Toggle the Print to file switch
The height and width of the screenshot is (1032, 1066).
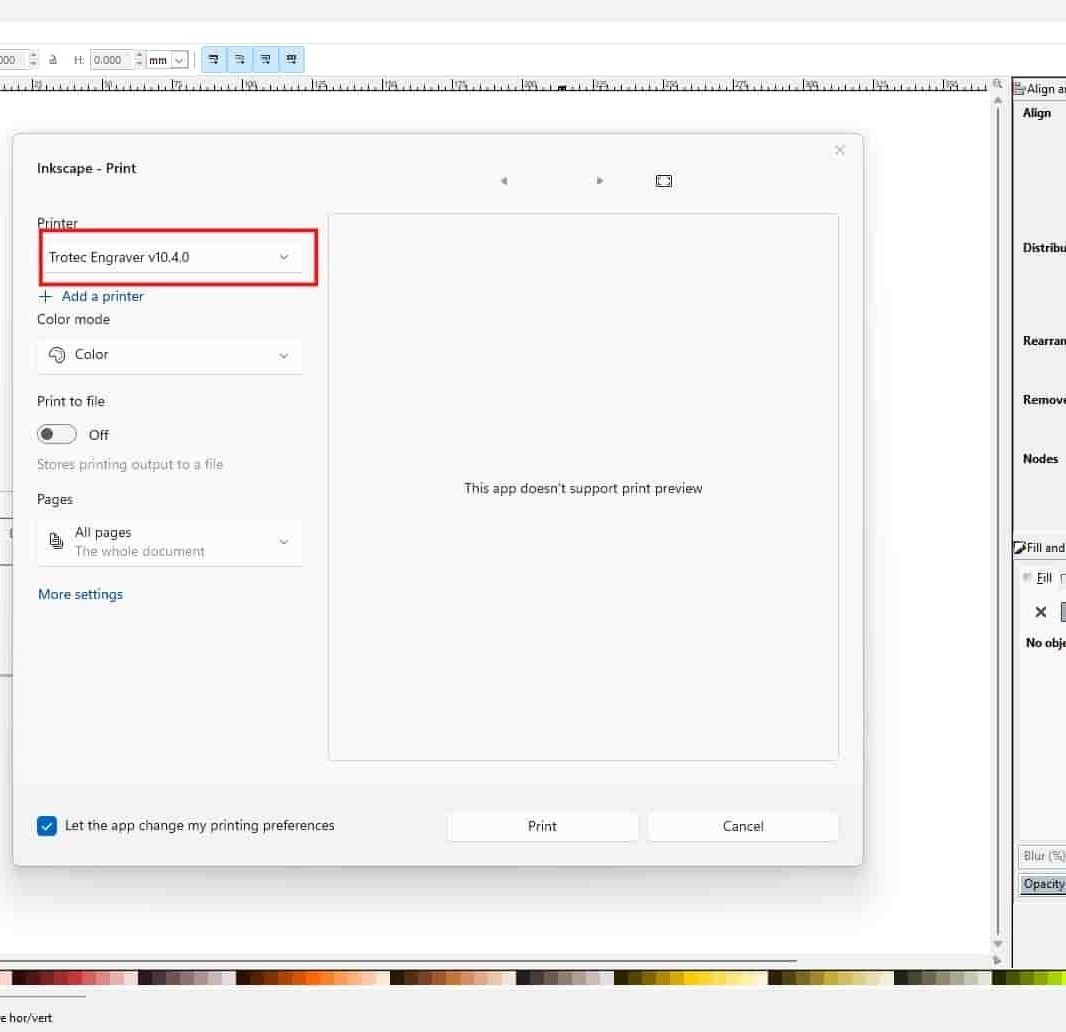[x=56, y=434]
